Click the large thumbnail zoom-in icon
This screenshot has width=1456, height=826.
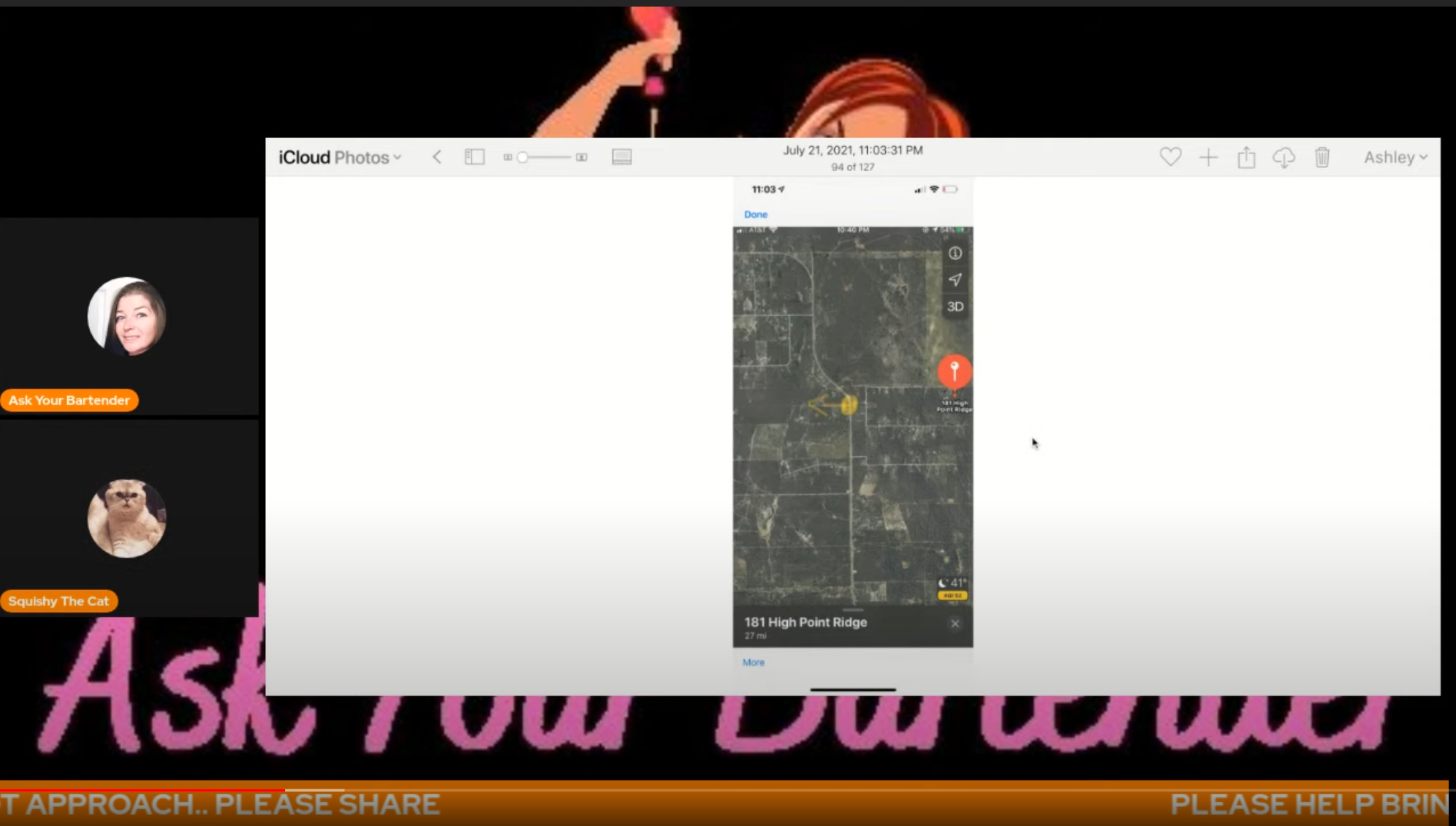tap(582, 157)
